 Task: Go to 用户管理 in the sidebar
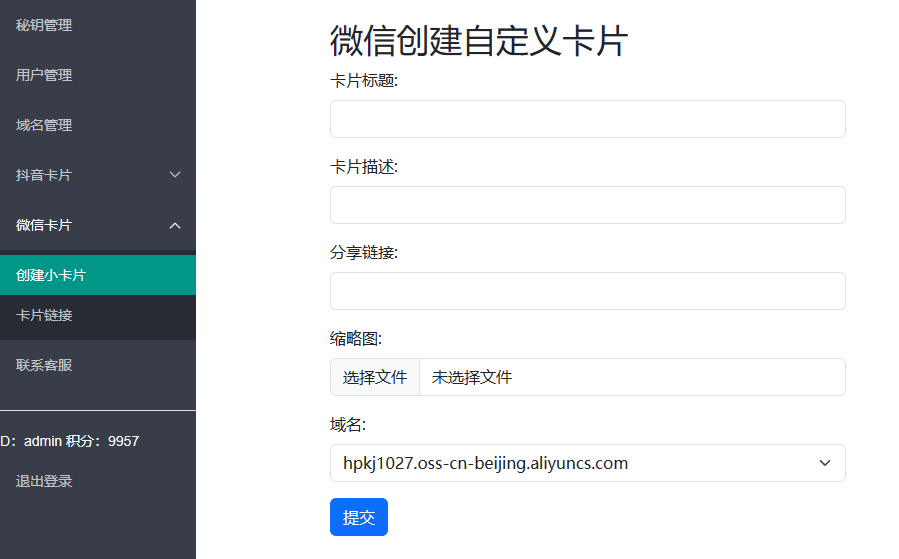[x=44, y=75]
